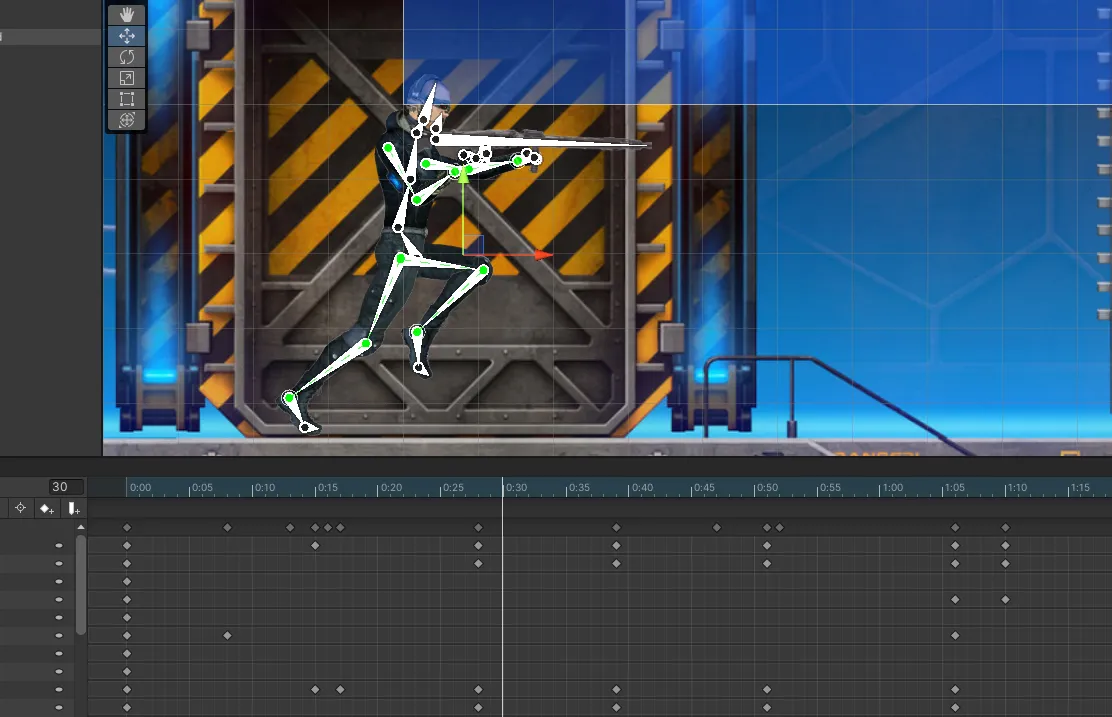The height and width of the screenshot is (717, 1112).
Task: Open the first property row's oval menu
Action: pos(59,545)
